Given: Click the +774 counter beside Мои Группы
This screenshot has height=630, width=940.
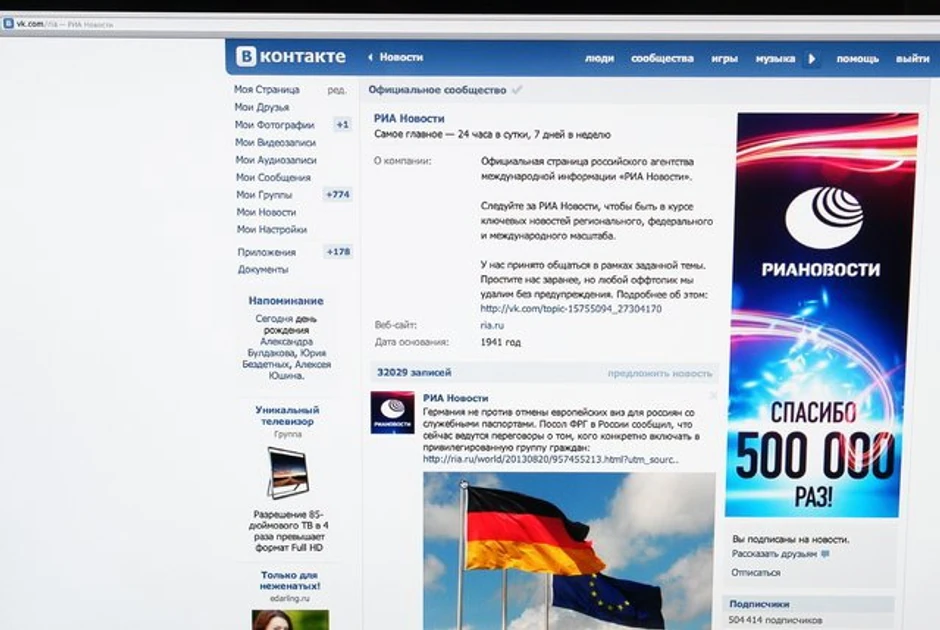Looking at the screenshot, I should coord(338,194).
